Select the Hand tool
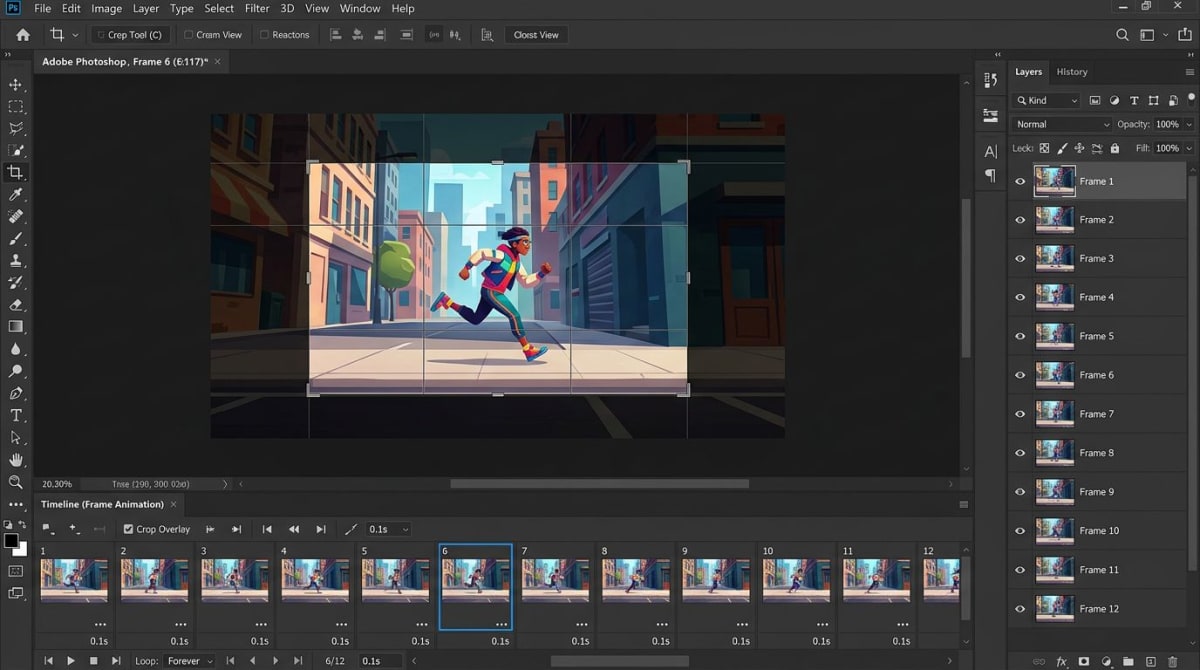Screen dimensions: 1200x670 (x=16, y=459)
